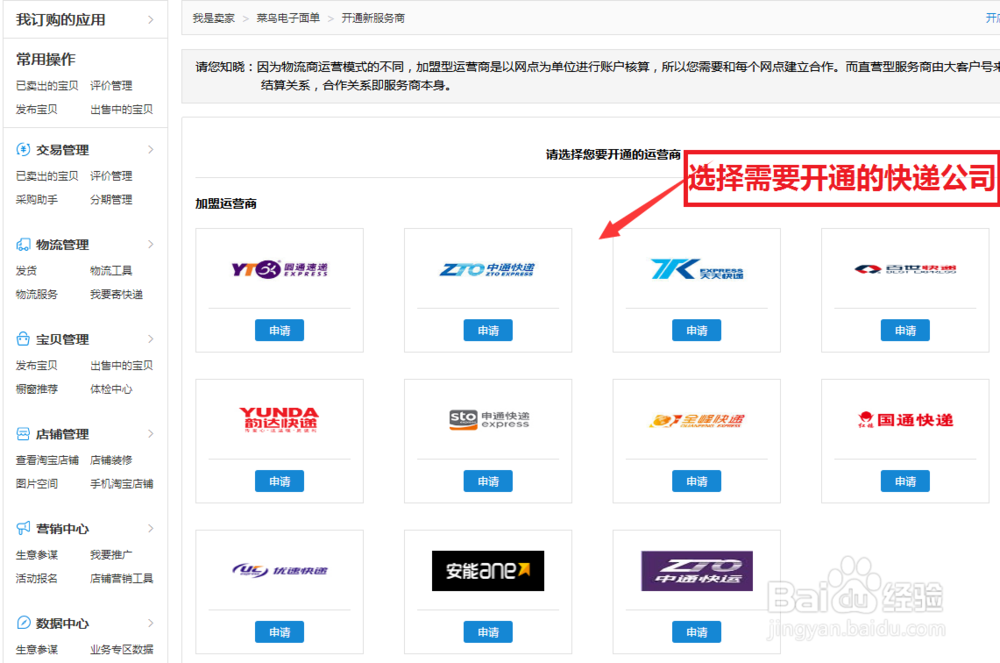Open 分期管理 link
Screen dimensions: 1000x663
pos(111,200)
